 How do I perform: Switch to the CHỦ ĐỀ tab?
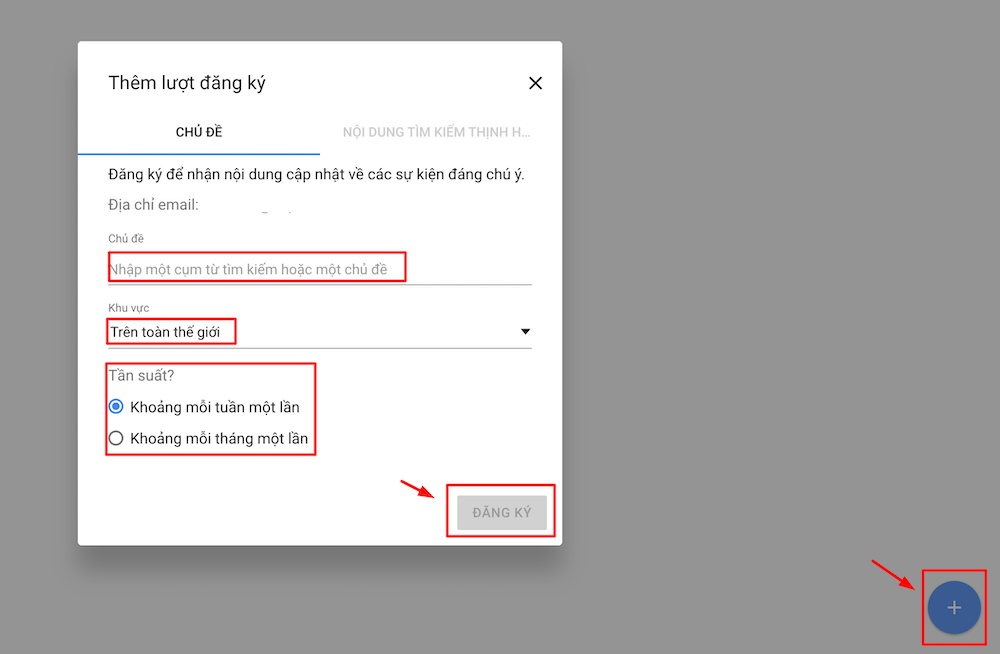pyautogui.click(x=198, y=131)
